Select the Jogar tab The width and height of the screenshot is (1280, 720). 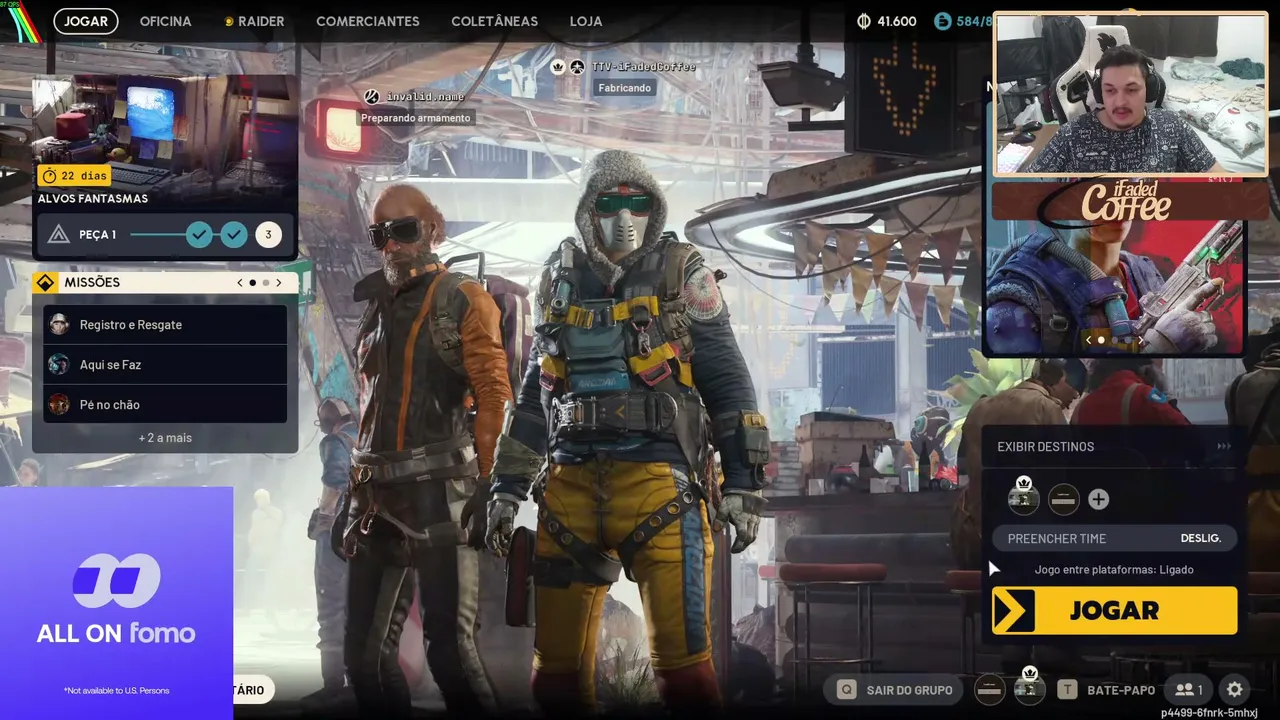pyautogui.click(x=86, y=21)
